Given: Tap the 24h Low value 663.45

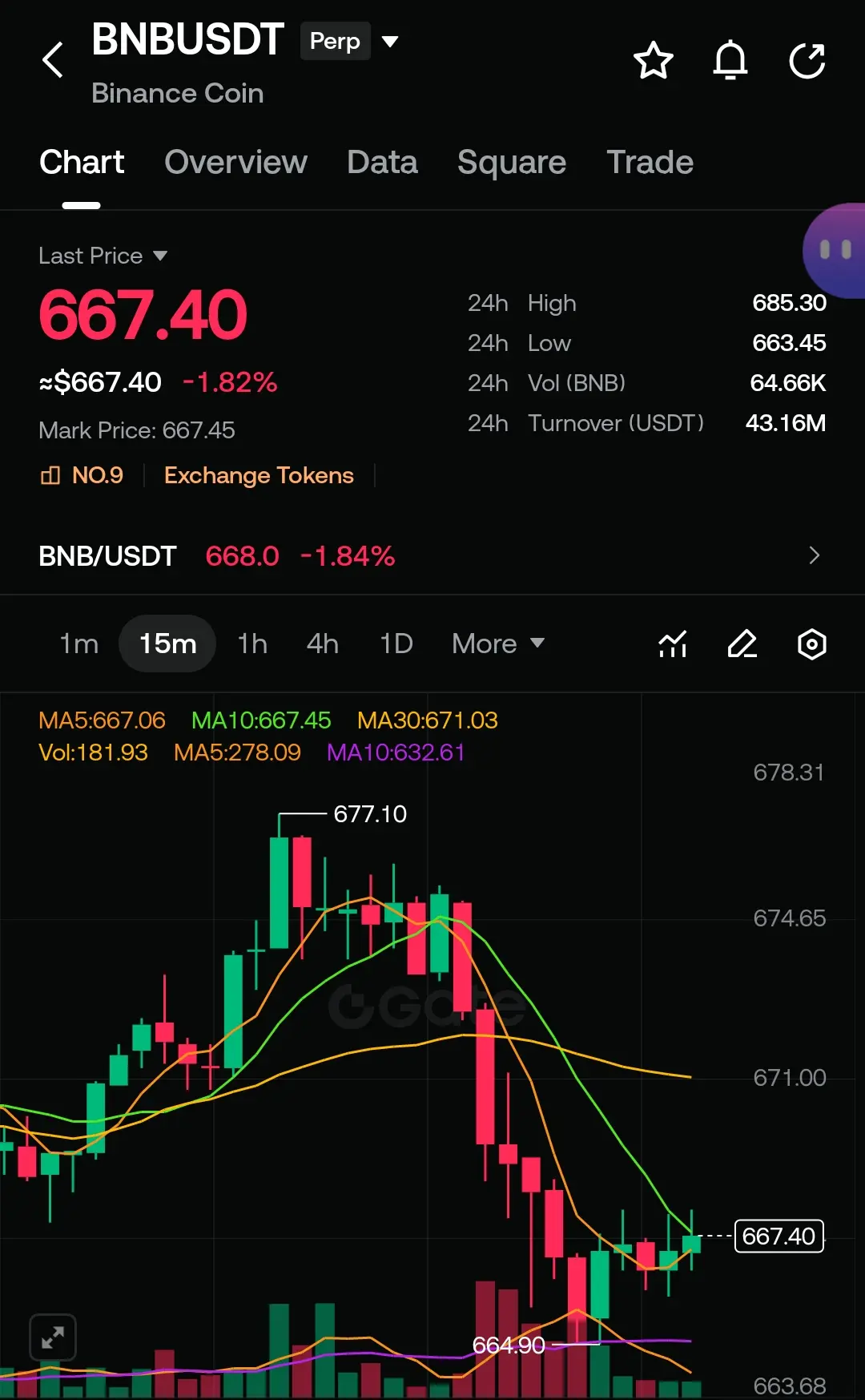Looking at the screenshot, I should point(789,343).
